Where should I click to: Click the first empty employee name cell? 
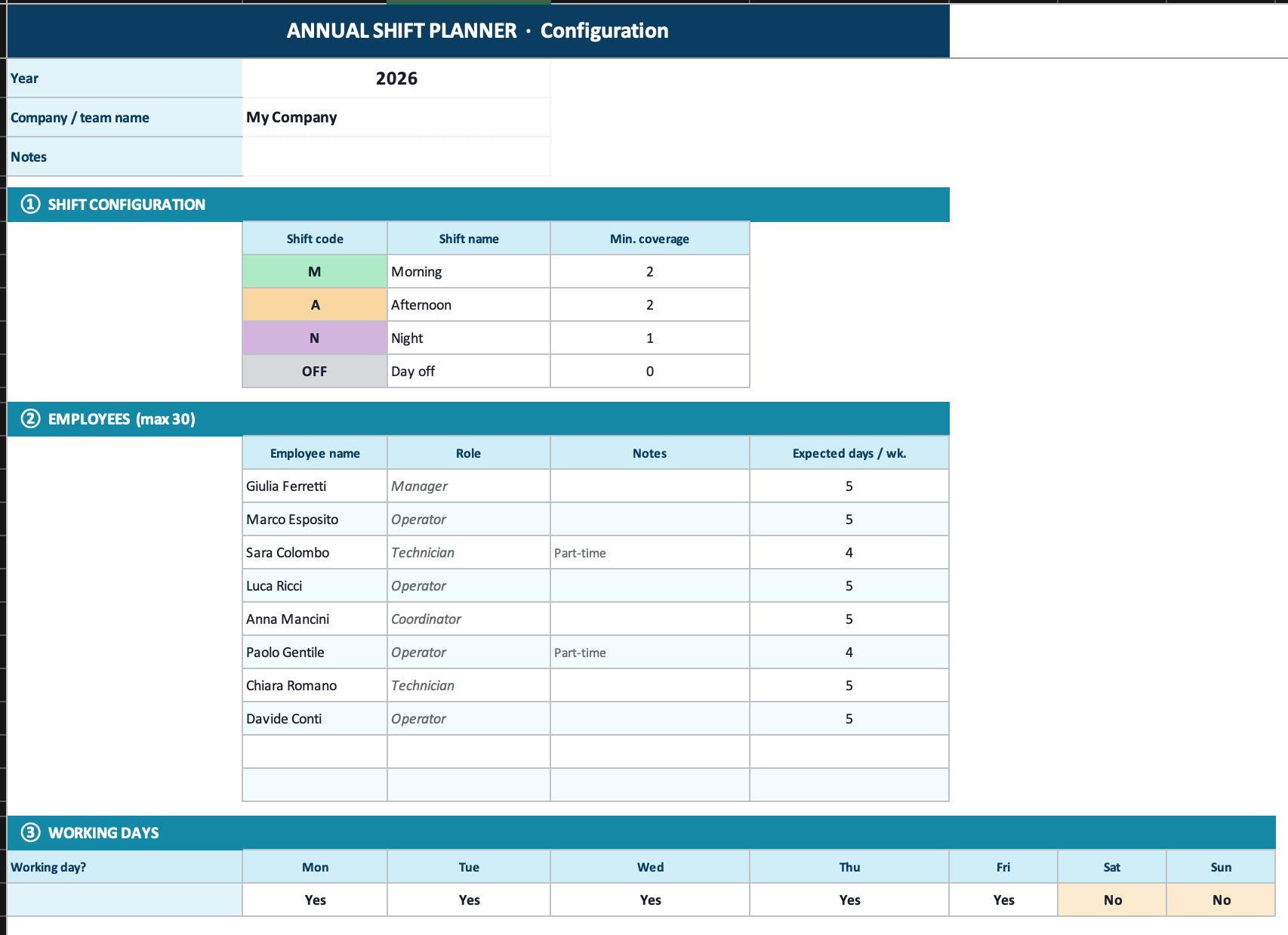point(315,752)
